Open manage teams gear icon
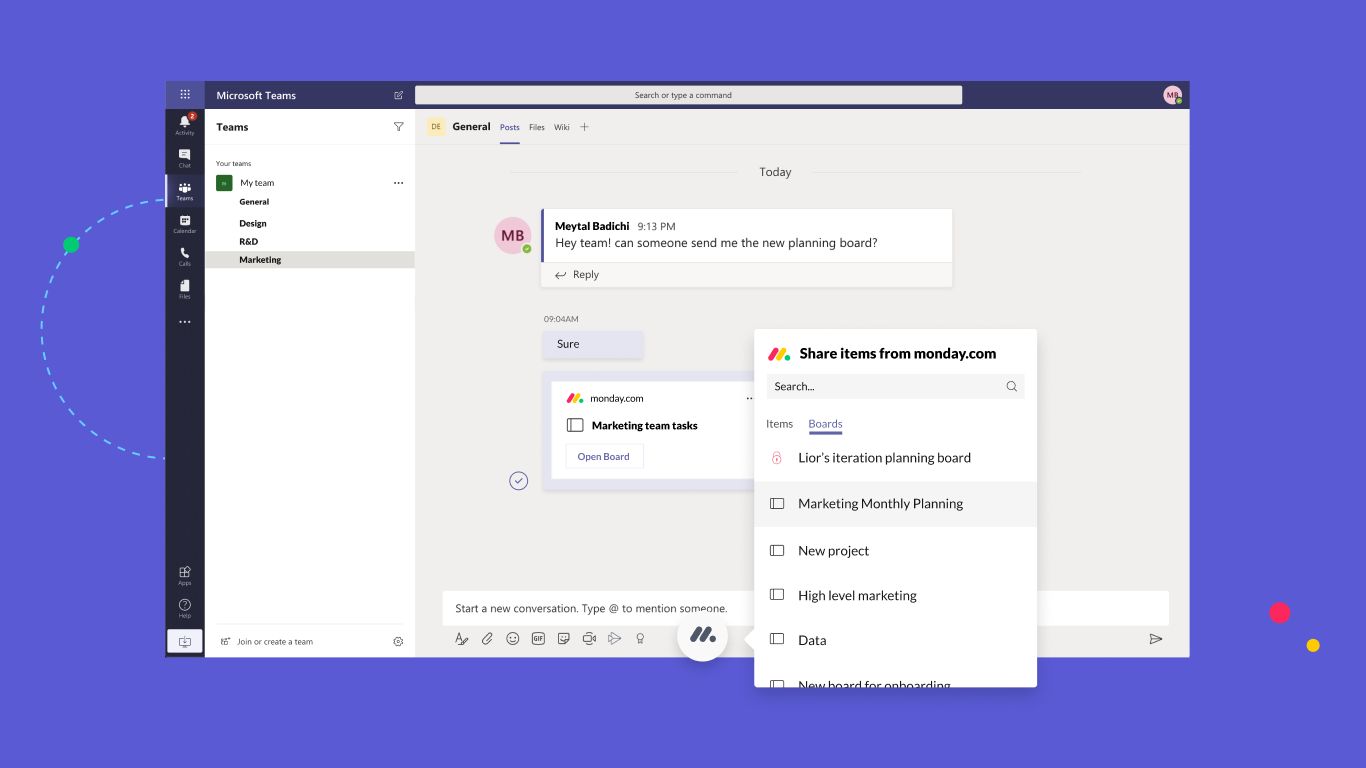The height and width of the screenshot is (768, 1366). pyautogui.click(x=398, y=642)
